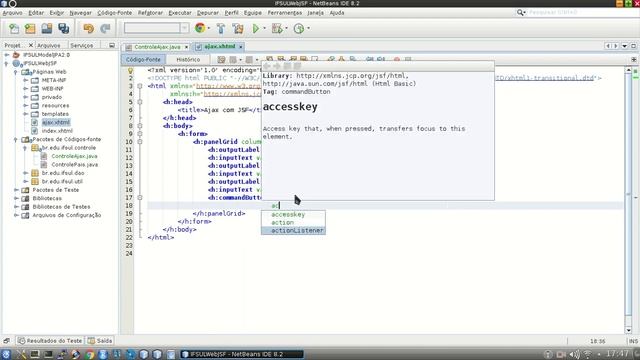Click the Redo arrow icon
640x360 pixels.
coord(105,29)
